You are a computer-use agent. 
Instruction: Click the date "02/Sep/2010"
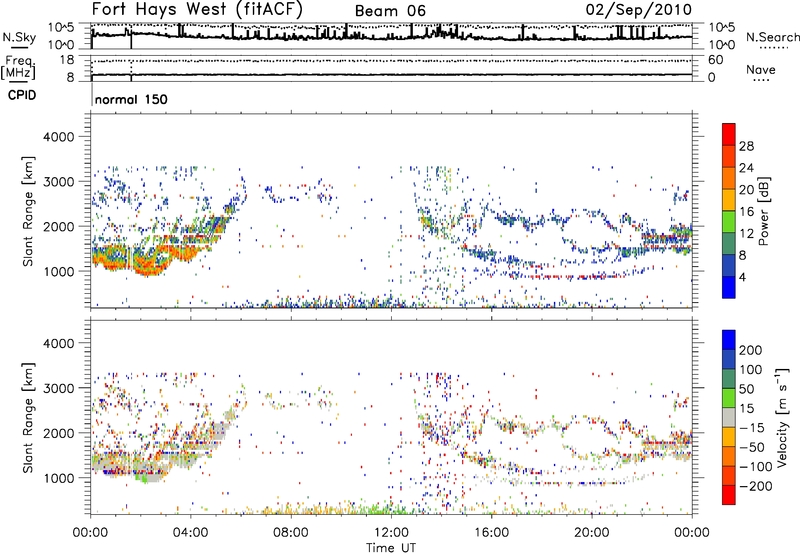coord(639,10)
